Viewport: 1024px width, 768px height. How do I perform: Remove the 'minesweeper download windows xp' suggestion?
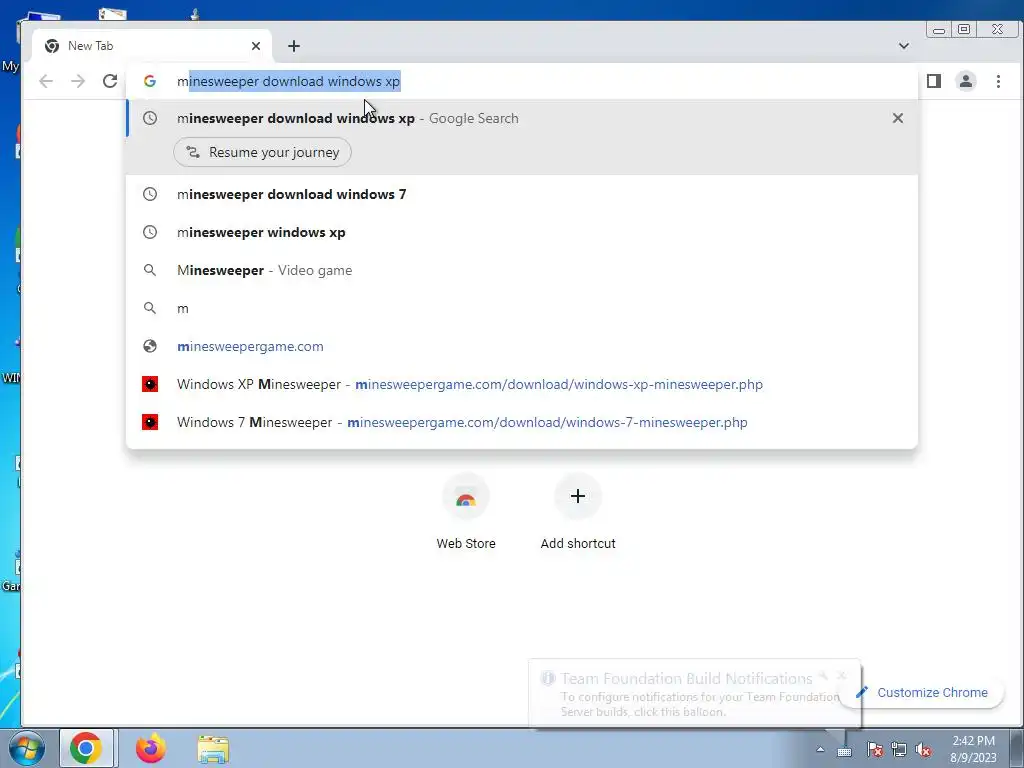pos(898,118)
